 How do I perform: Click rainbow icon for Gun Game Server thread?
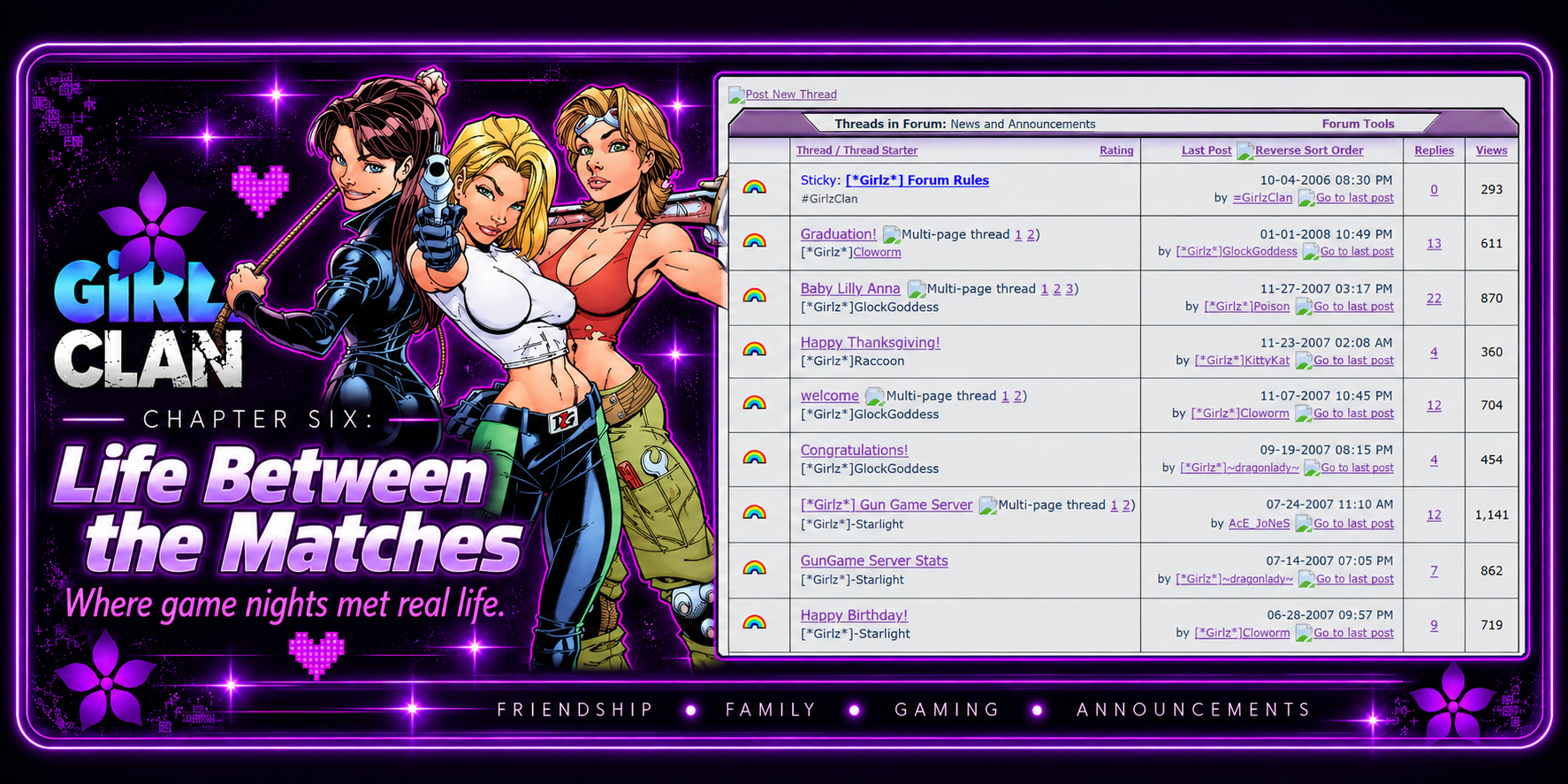[754, 513]
